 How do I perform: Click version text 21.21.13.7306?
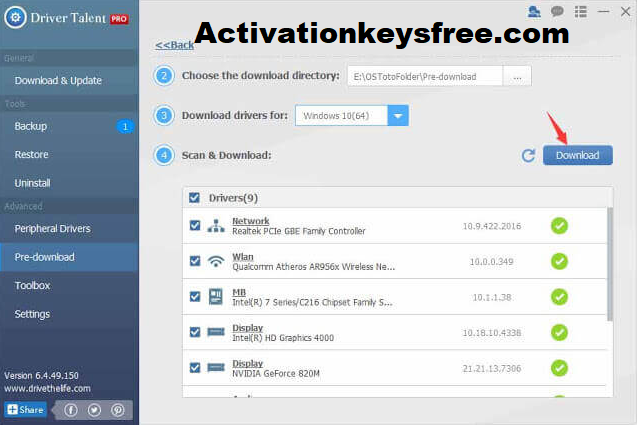[492, 369]
